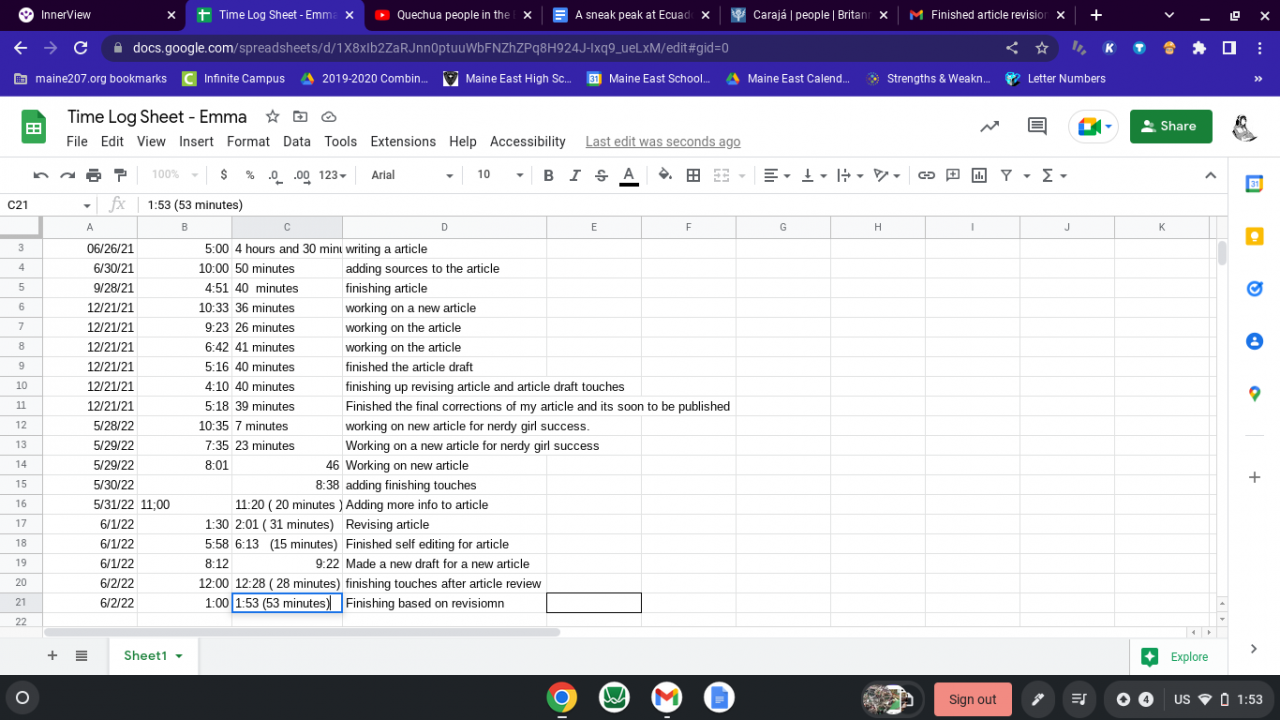Open Google Keep in the side panel
Viewport: 1280px width, 720px height.
pos(1254,237)
